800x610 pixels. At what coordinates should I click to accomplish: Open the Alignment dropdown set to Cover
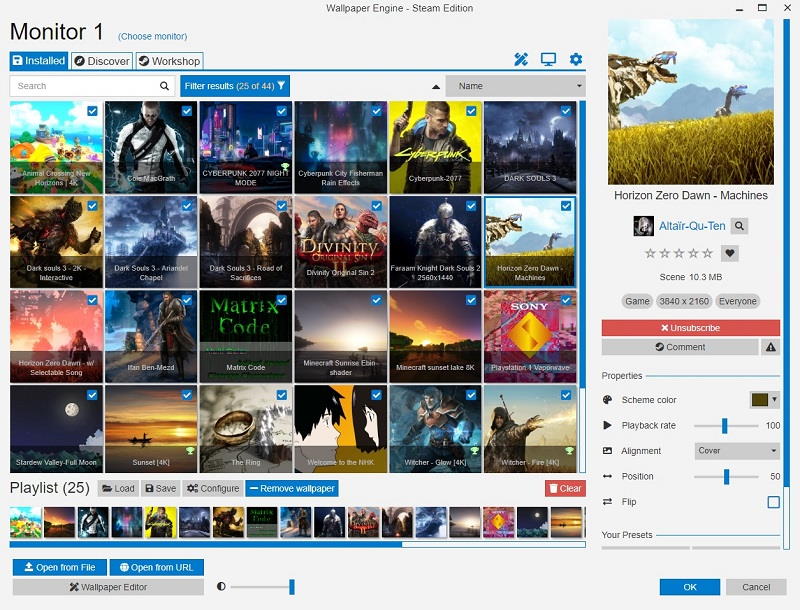(x=737, y=451)
